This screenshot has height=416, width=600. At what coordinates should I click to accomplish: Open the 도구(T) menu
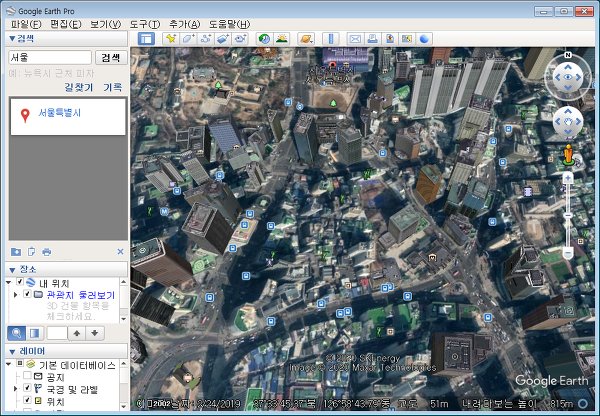tap(145, 24)
